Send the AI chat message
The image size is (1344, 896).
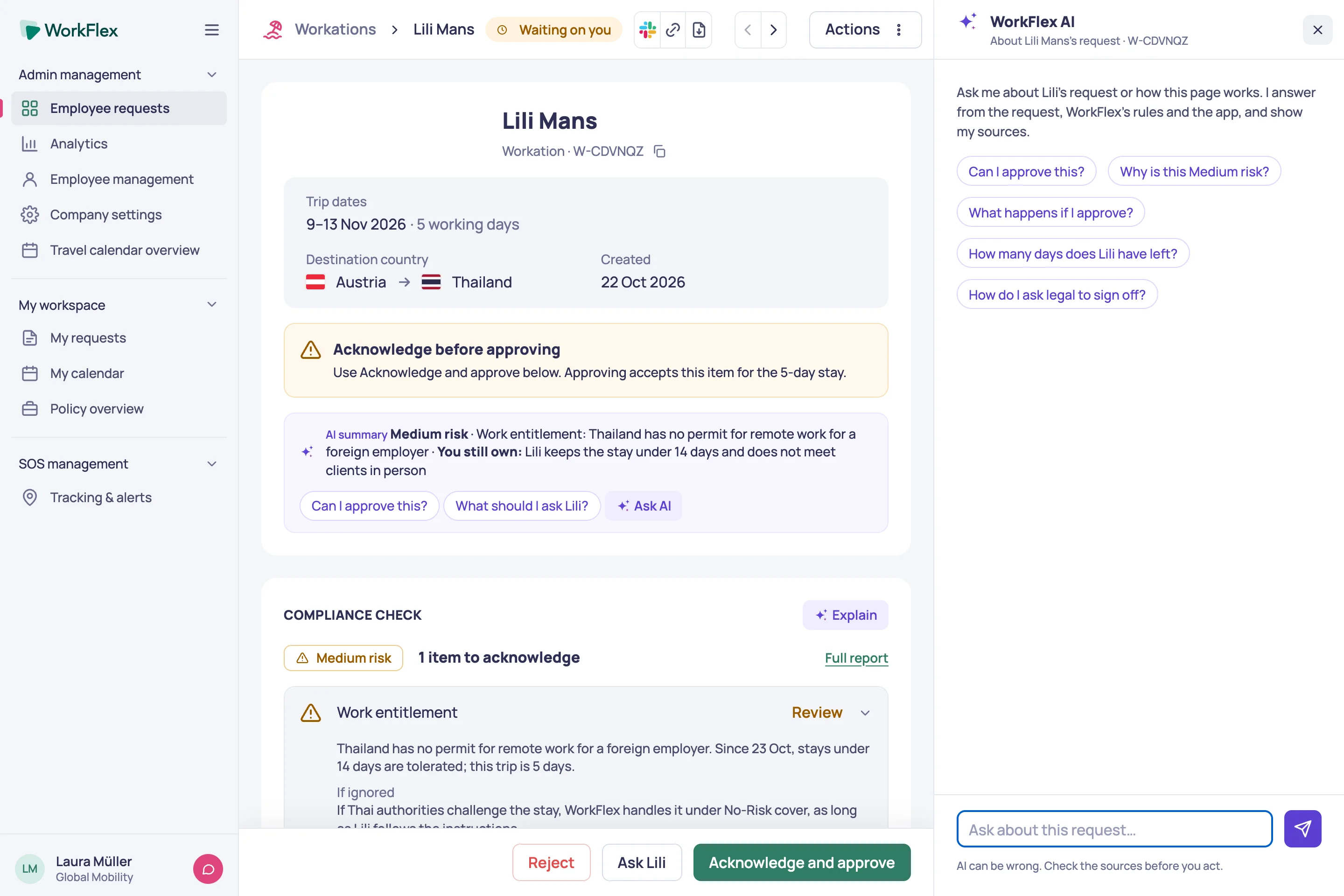pos(1302,829)
